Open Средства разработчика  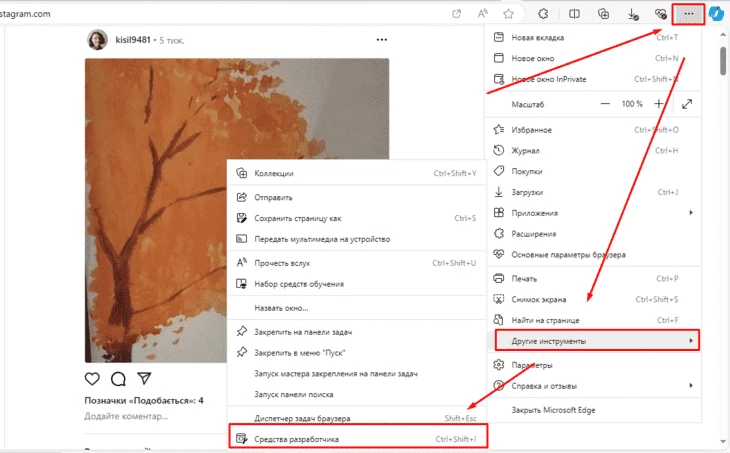tap(358, 439)
